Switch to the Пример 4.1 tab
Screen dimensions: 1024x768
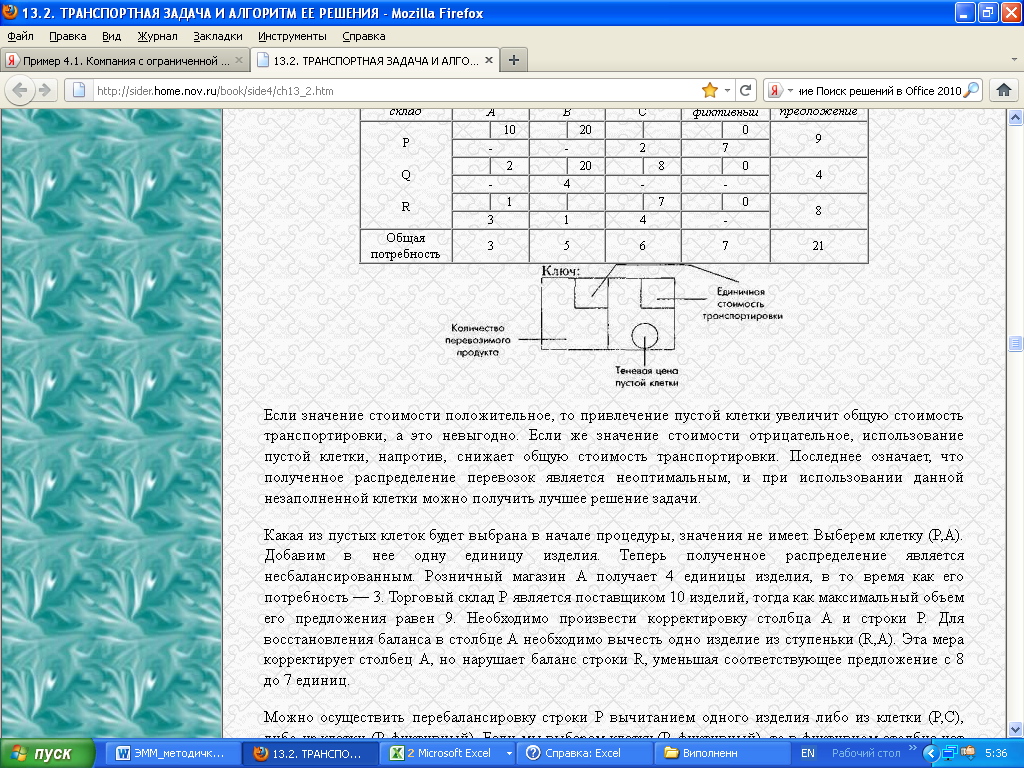pyautogui.click(x=124, y=61)
